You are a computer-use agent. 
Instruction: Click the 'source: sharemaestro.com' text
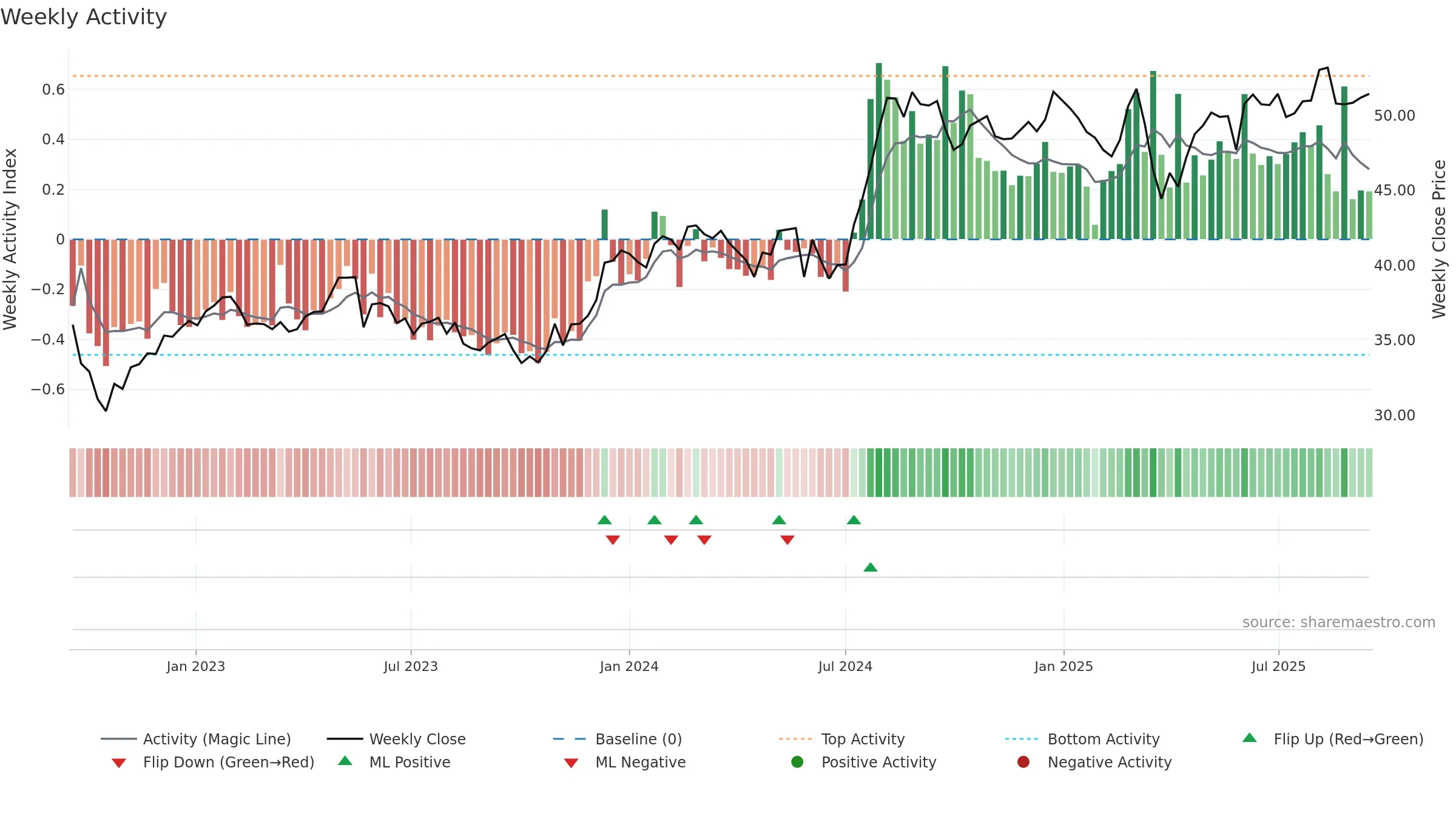1339,622
